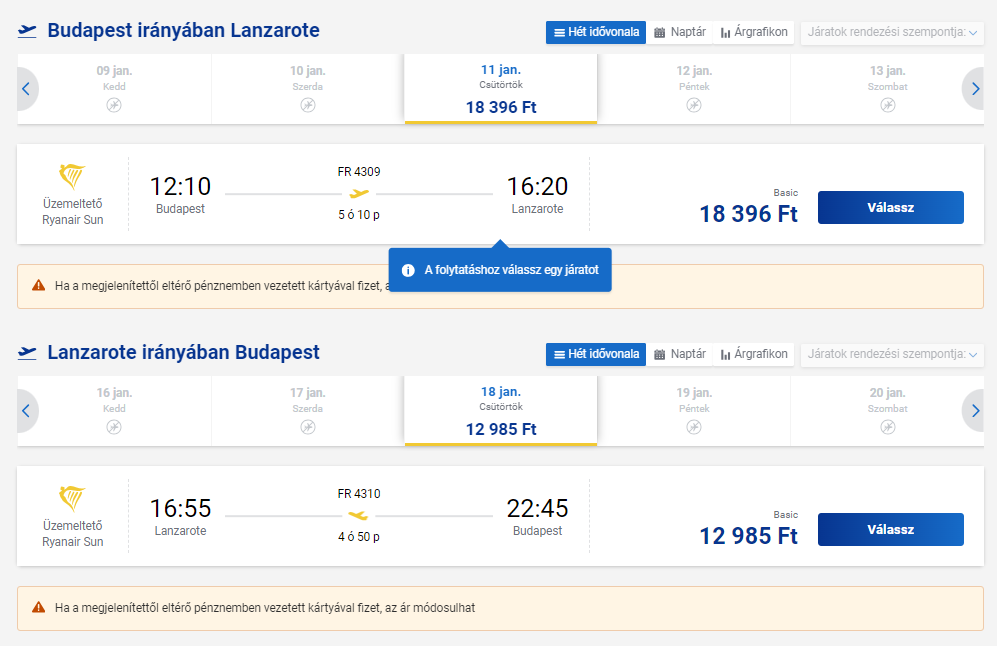The width and height of the screenshot is (997, 646).
Task: Click the 12 jan. Péntek date cell
Action: (x=693, y=88)
